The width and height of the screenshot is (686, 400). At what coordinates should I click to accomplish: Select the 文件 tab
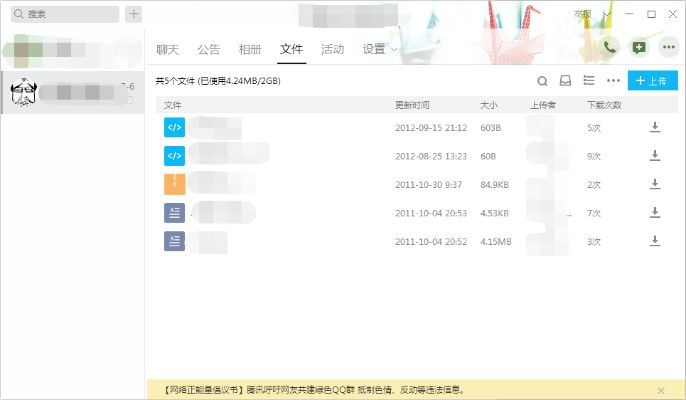pyautogui.click(x=291, y=49)
